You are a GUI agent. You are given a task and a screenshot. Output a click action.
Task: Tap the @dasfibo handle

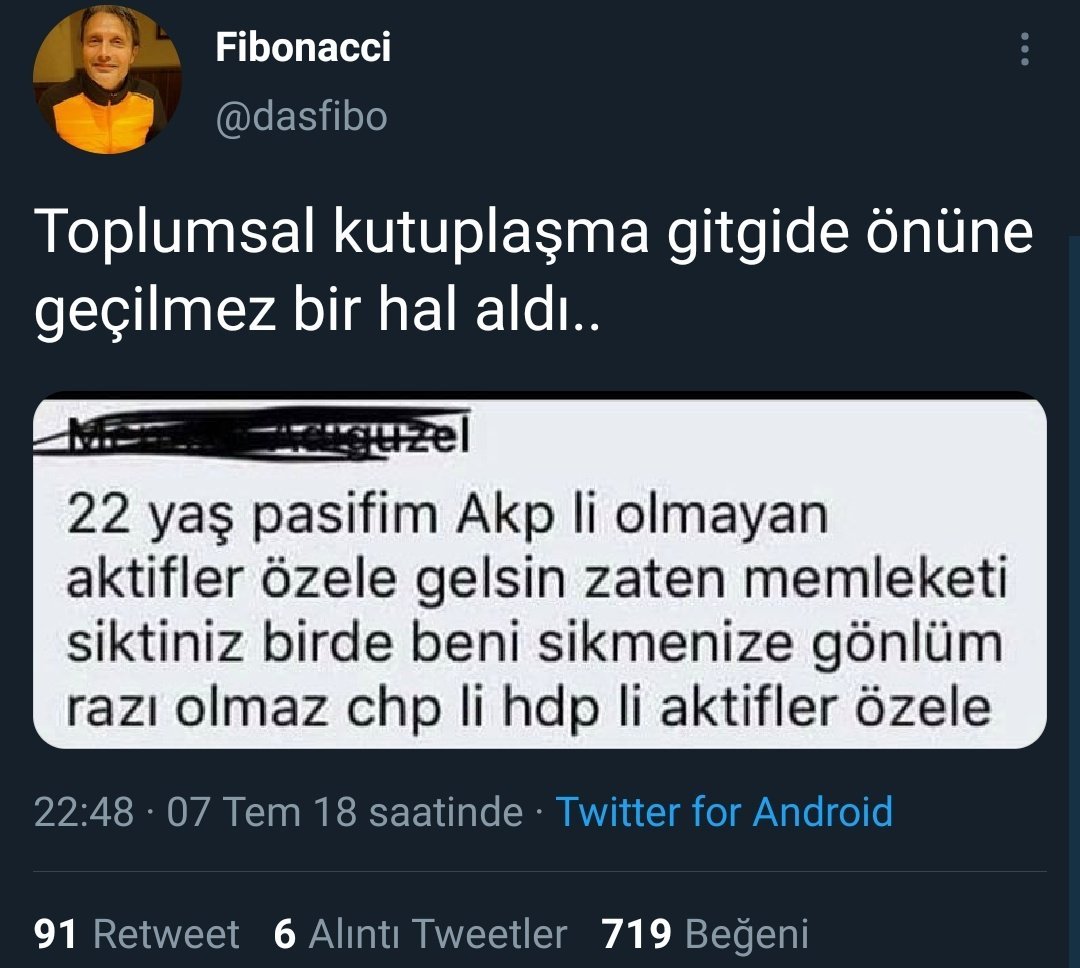point(301,118)
